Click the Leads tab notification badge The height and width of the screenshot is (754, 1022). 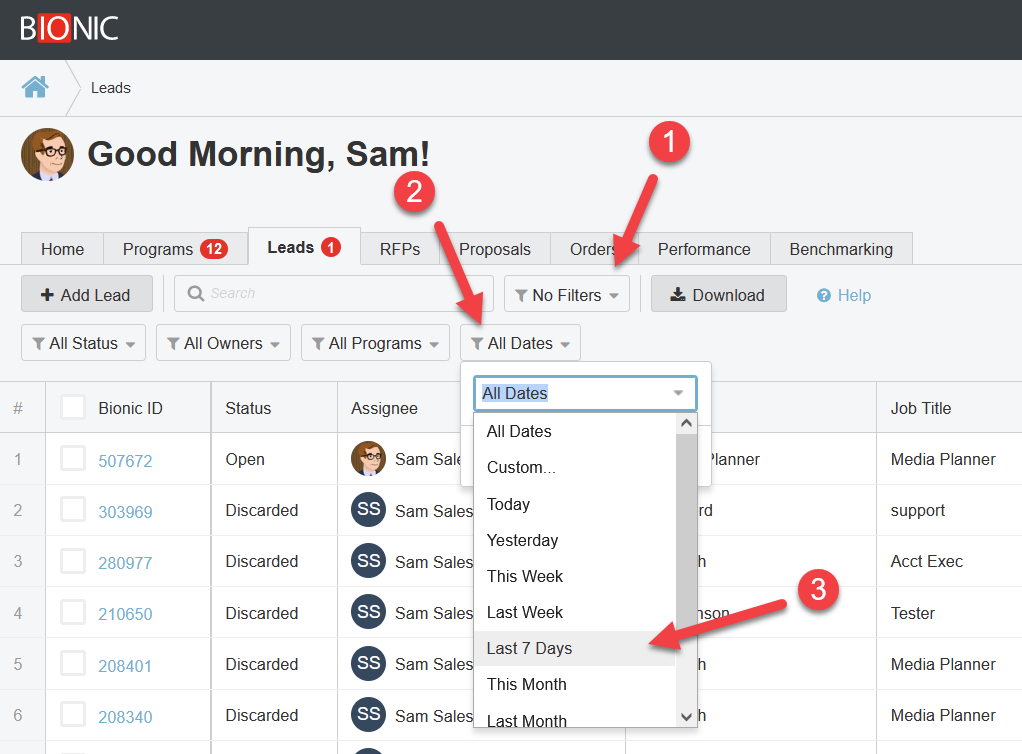[330, 247]
